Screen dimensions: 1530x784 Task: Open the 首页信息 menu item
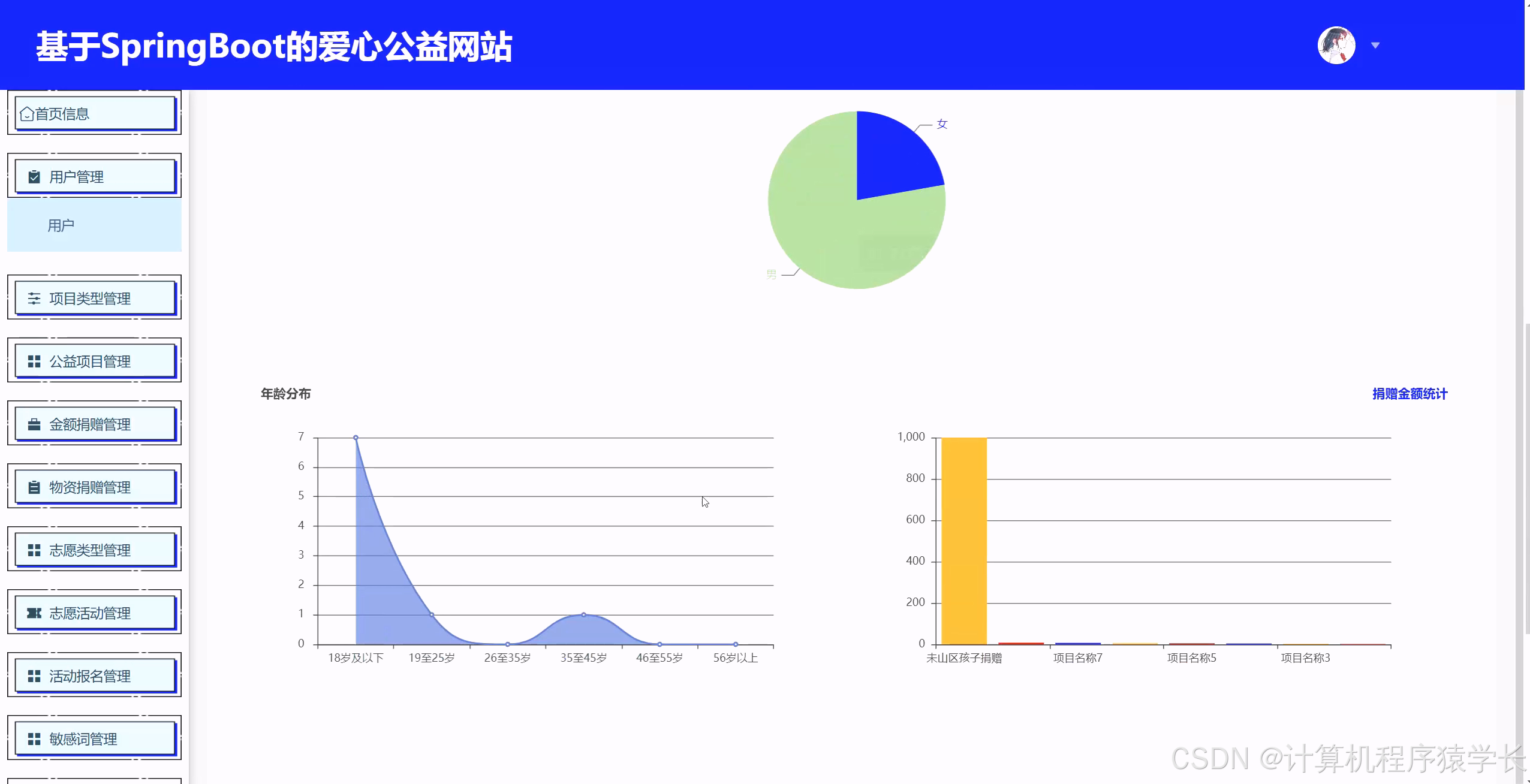coord(94,113)
